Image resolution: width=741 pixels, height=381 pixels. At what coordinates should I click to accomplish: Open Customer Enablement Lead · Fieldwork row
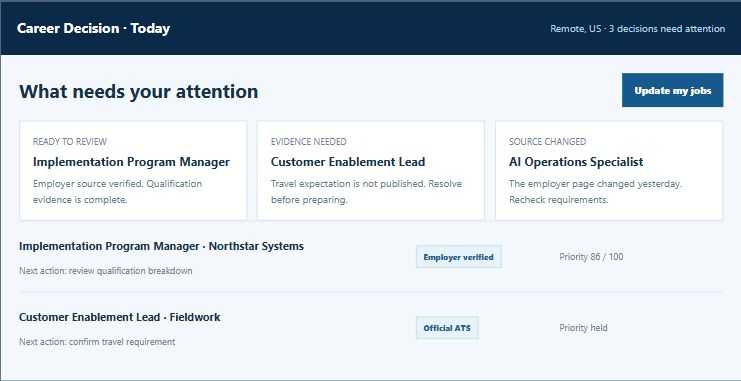(x=371, y=329)
